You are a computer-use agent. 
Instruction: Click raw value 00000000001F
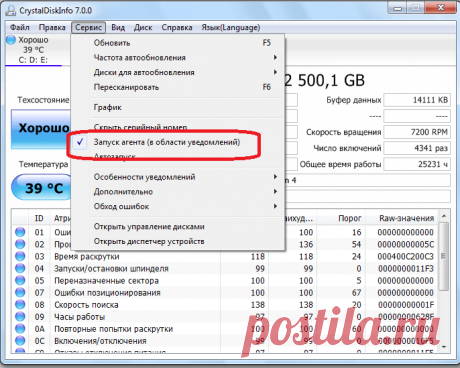coord(406,304)
